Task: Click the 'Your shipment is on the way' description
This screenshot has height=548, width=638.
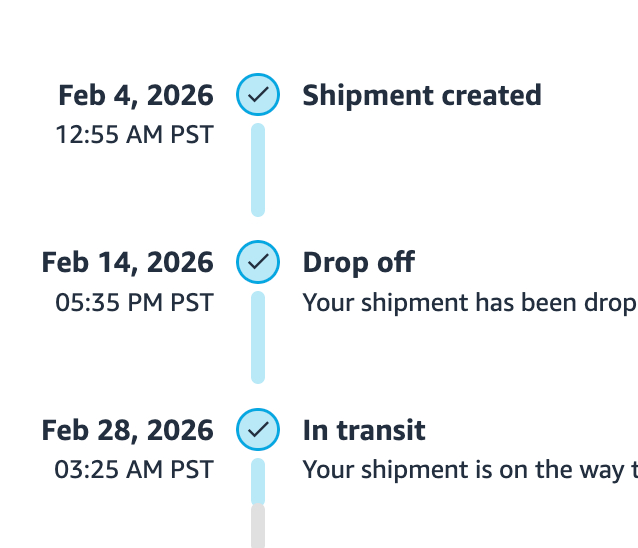Action: 469,469
